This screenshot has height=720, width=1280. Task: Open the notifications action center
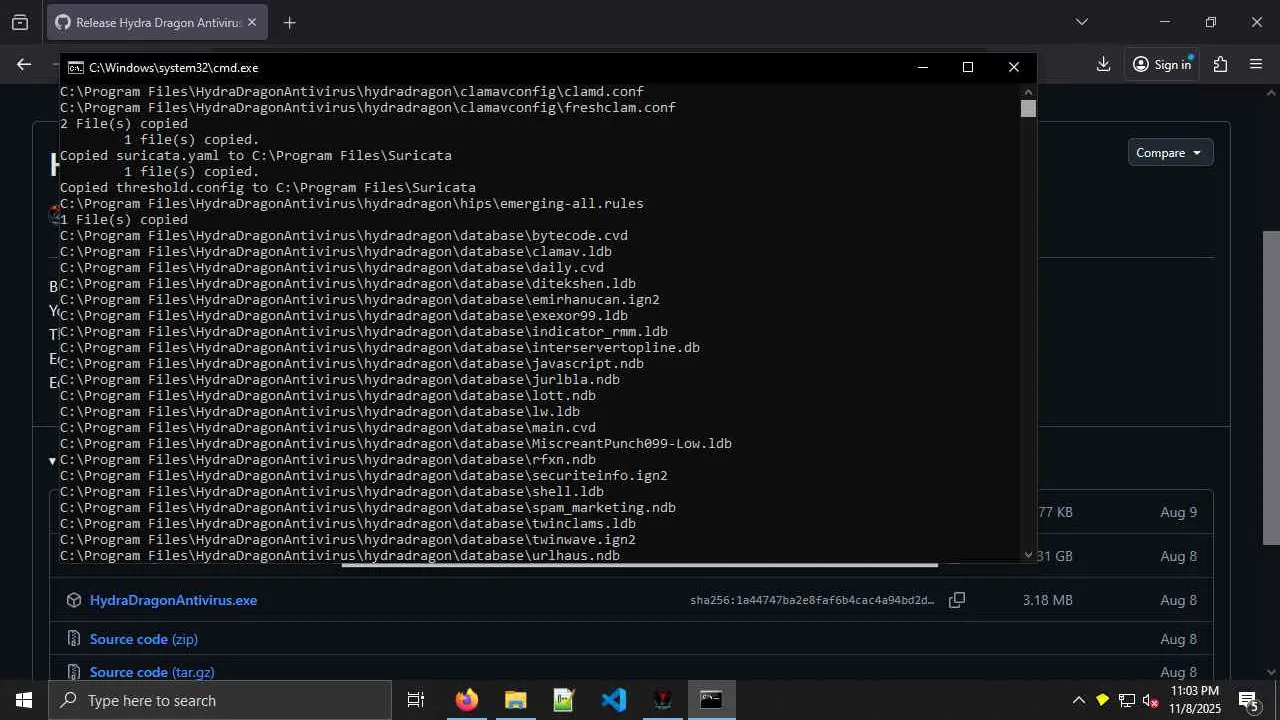pos(1249,700)
